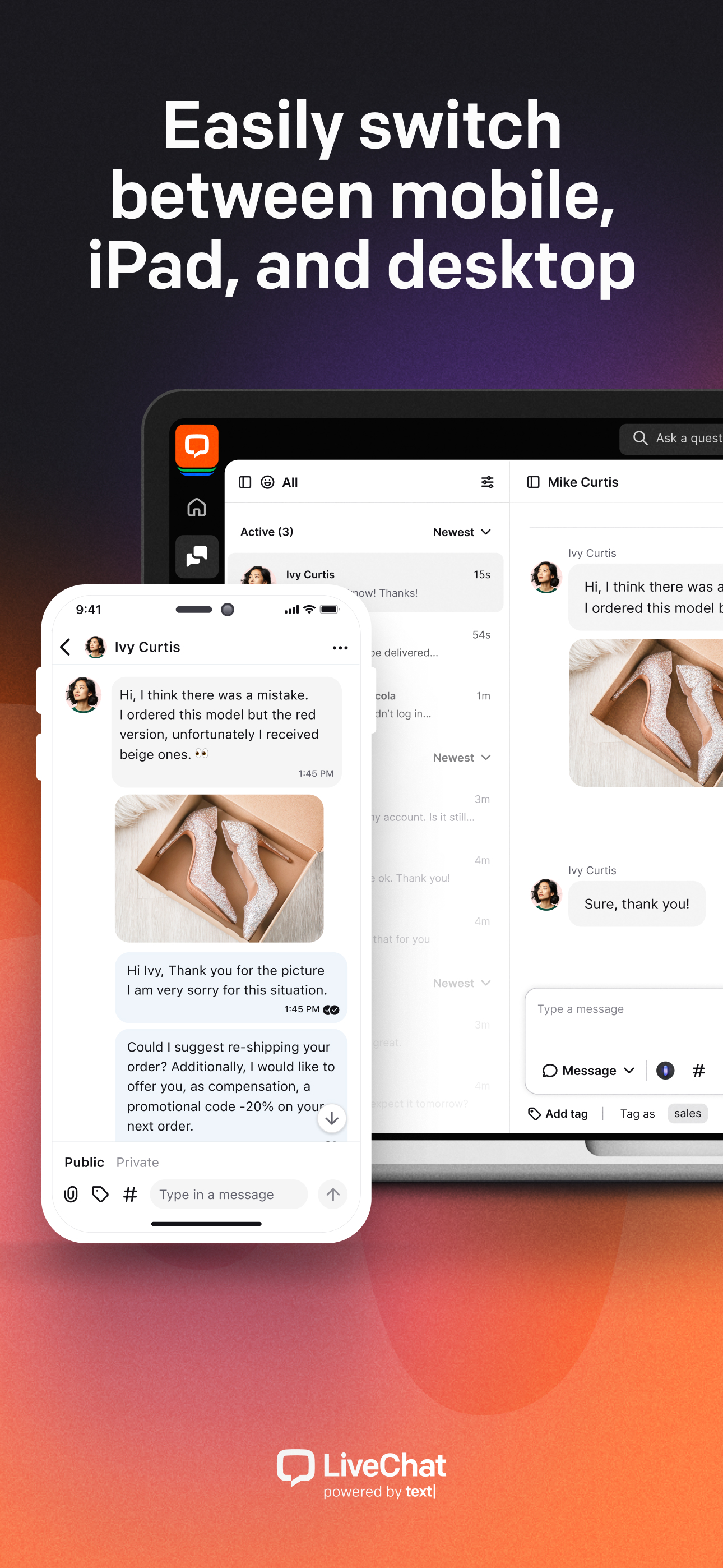
Task: Click the hashtag icon in desktop message box
Action: (x=699, y=1070)
